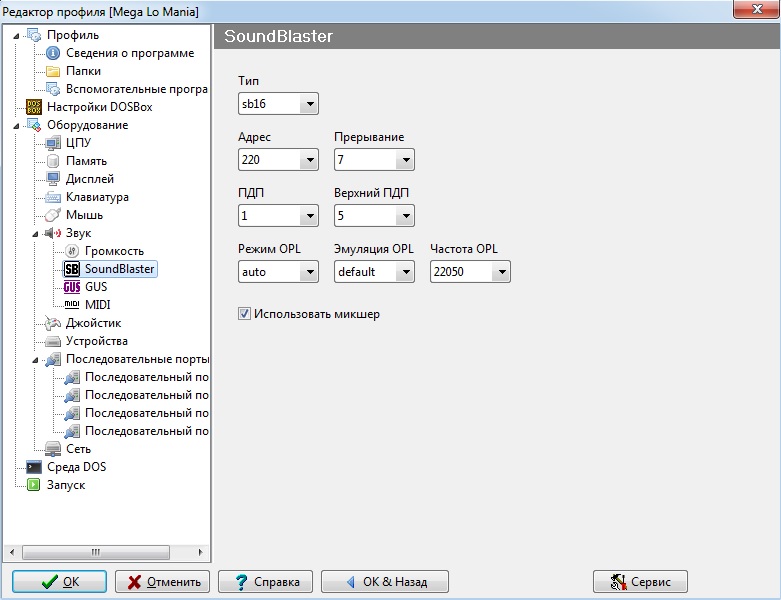Open the Сервис button

[x=641, y=582]
